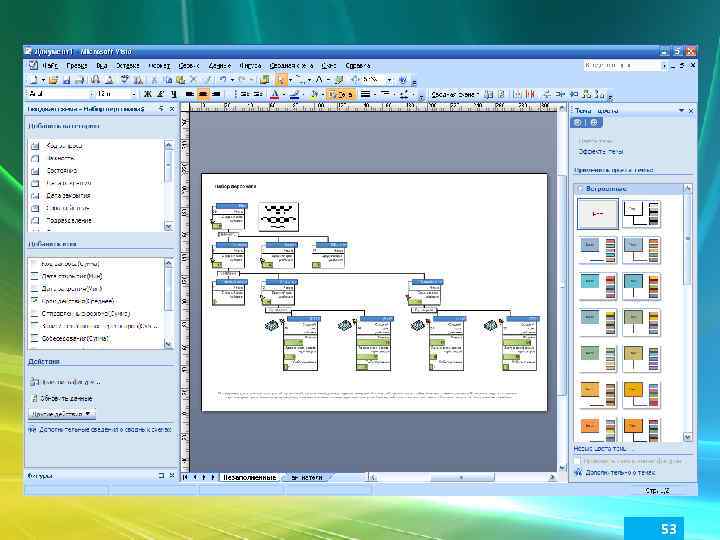Click Обновить данные action
Screen dimensions: 720x540
(x=67, y=399)
